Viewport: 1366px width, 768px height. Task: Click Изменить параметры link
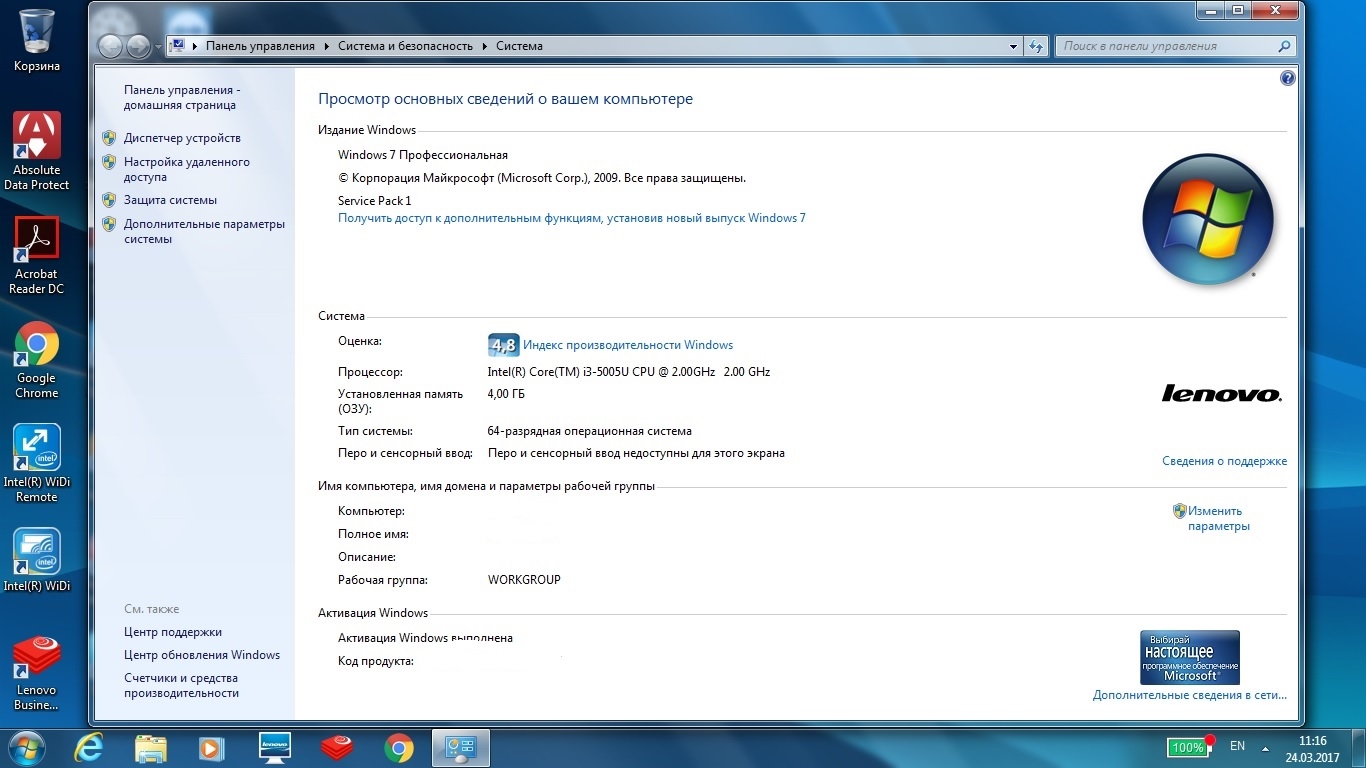(x=1218, y=518)
